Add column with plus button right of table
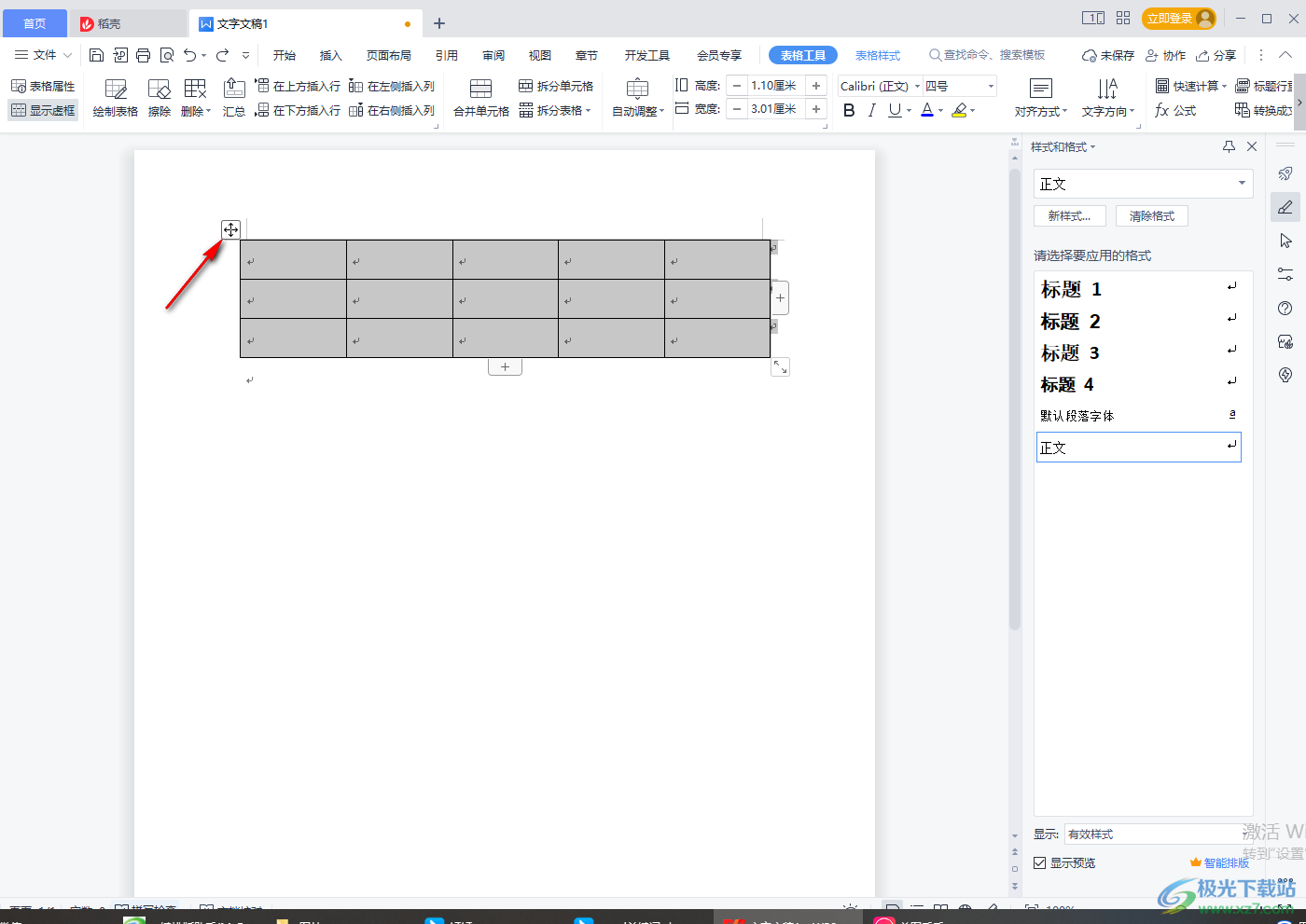Viewport: 1306px width, 924px height. 781,298
